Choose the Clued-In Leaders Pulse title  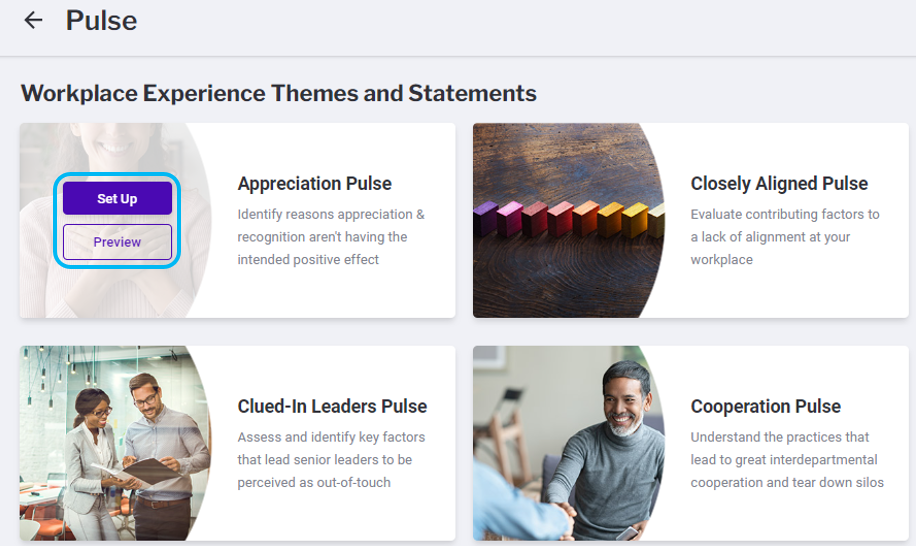(x=332, y=407)
